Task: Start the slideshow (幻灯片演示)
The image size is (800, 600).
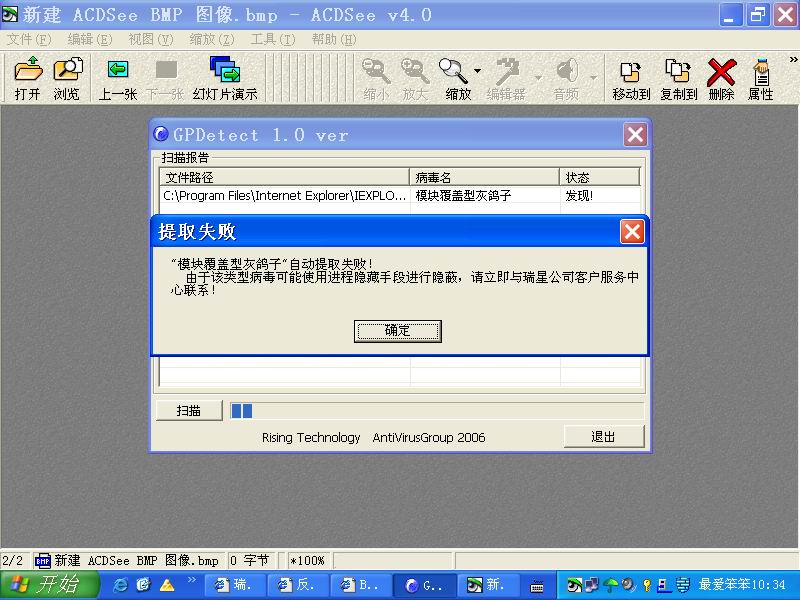Action: coord(225,78)
